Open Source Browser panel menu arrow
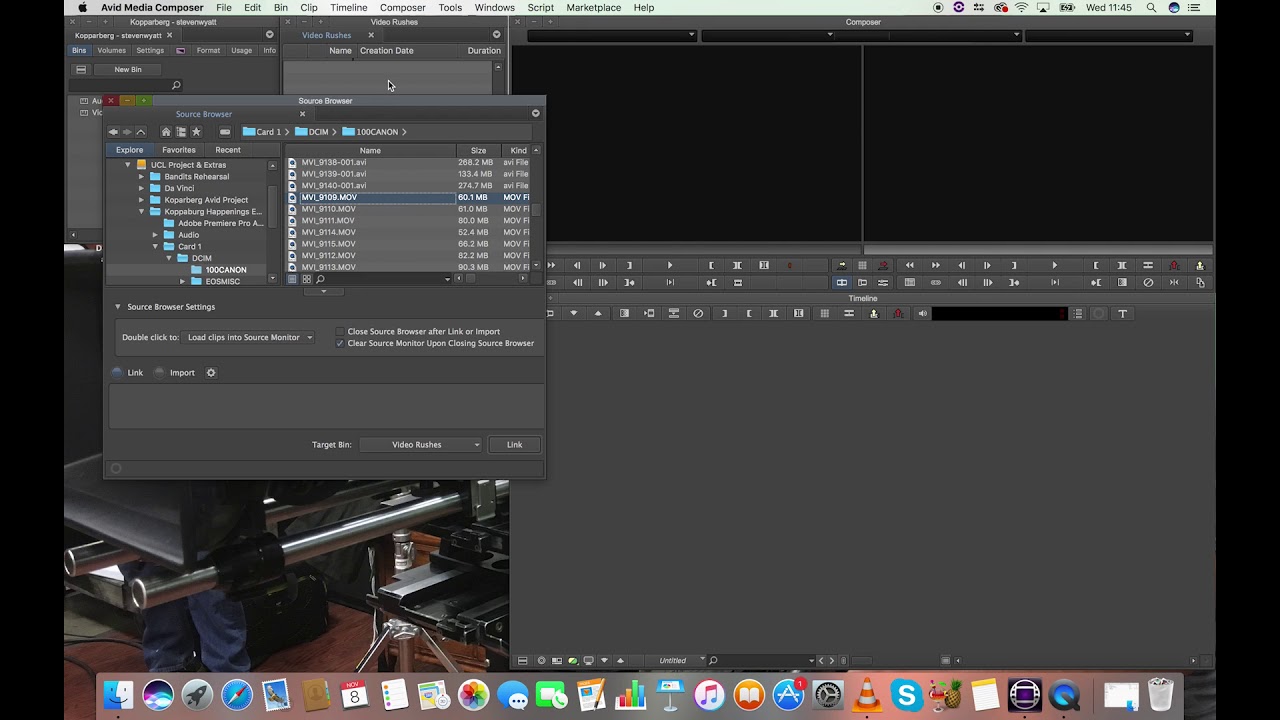This screenshot has height=720, width=1280. point(535,113)
